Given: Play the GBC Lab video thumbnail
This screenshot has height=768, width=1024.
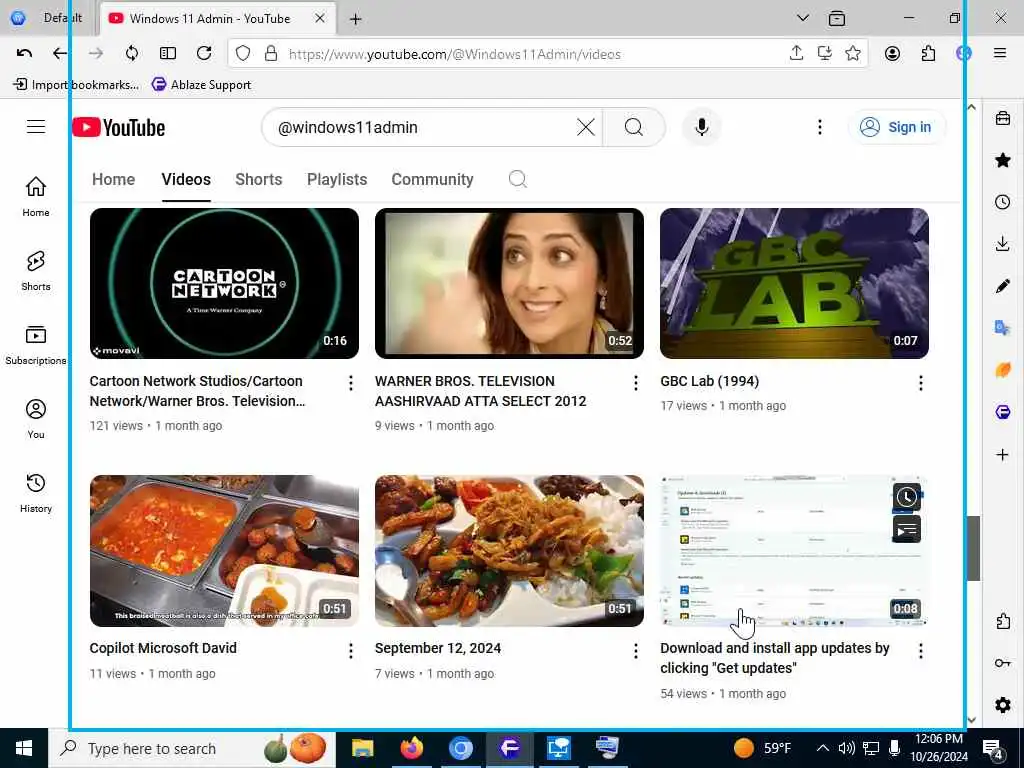Looking at the screenshot, I should tap(794, 283).
